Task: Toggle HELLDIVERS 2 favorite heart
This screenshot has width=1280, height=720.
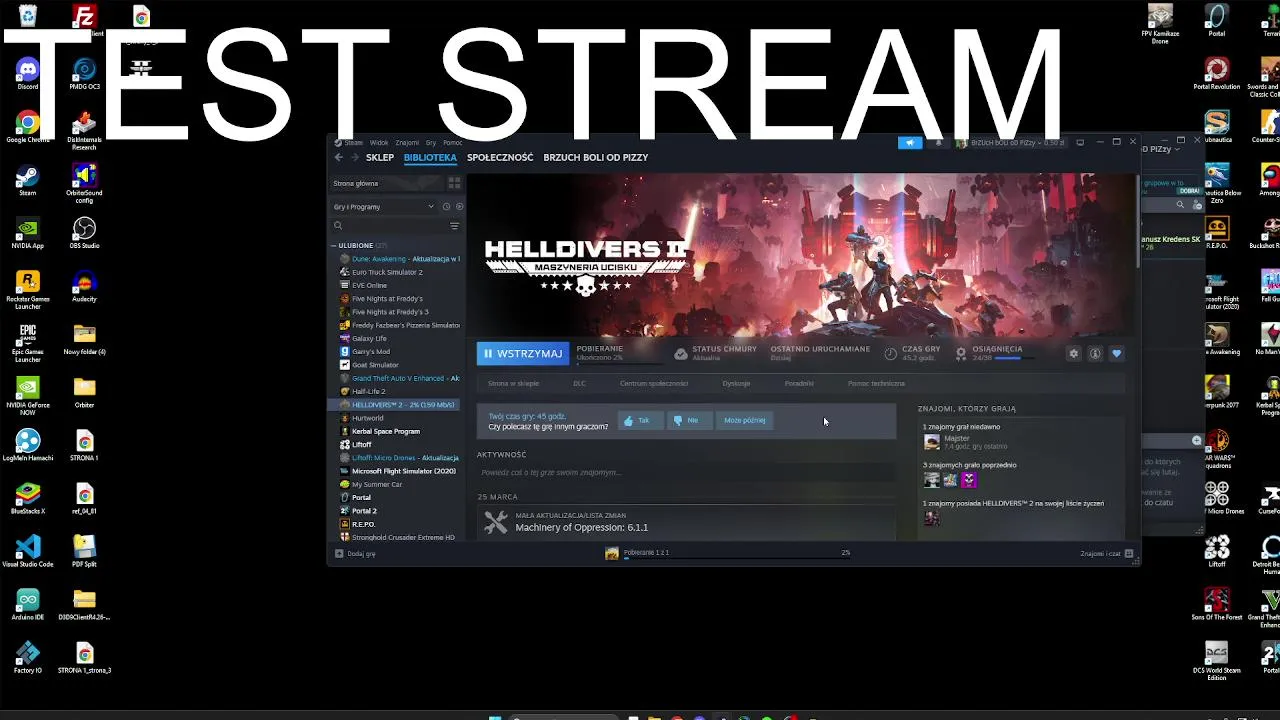Action: [x=1117, y=353]
